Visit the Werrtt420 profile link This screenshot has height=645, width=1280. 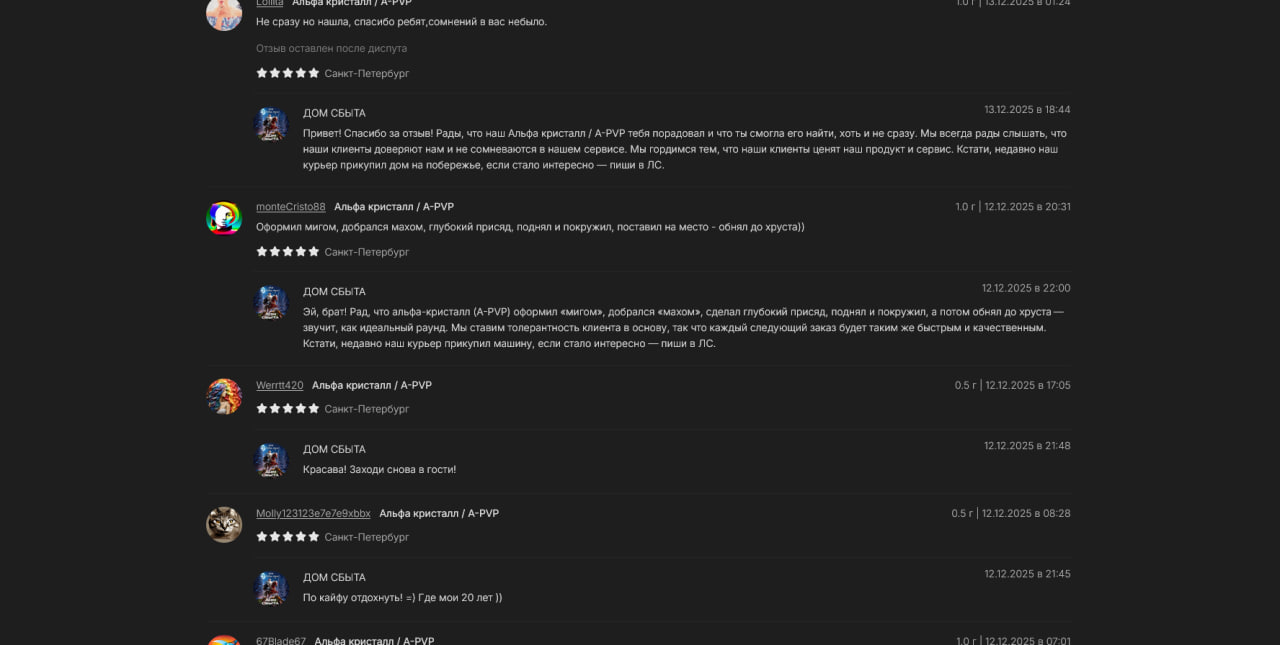click(x=280, y=385)
